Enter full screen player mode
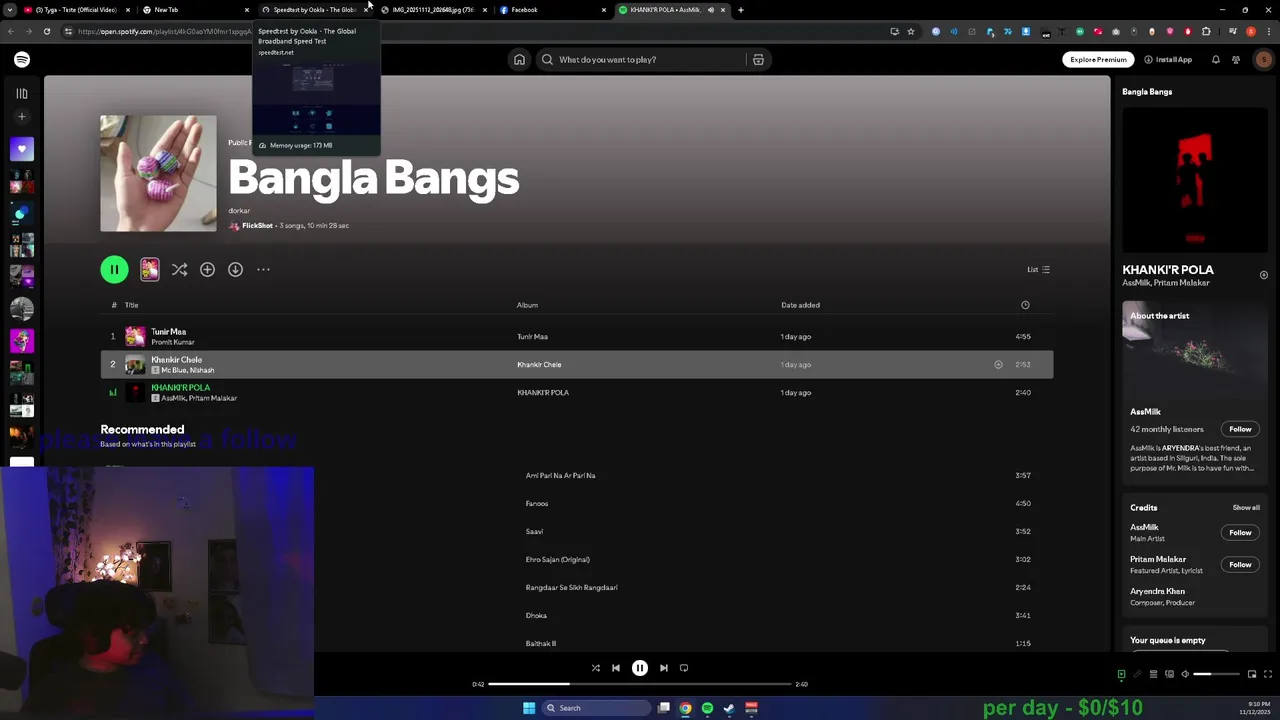 click(1268, 674)
